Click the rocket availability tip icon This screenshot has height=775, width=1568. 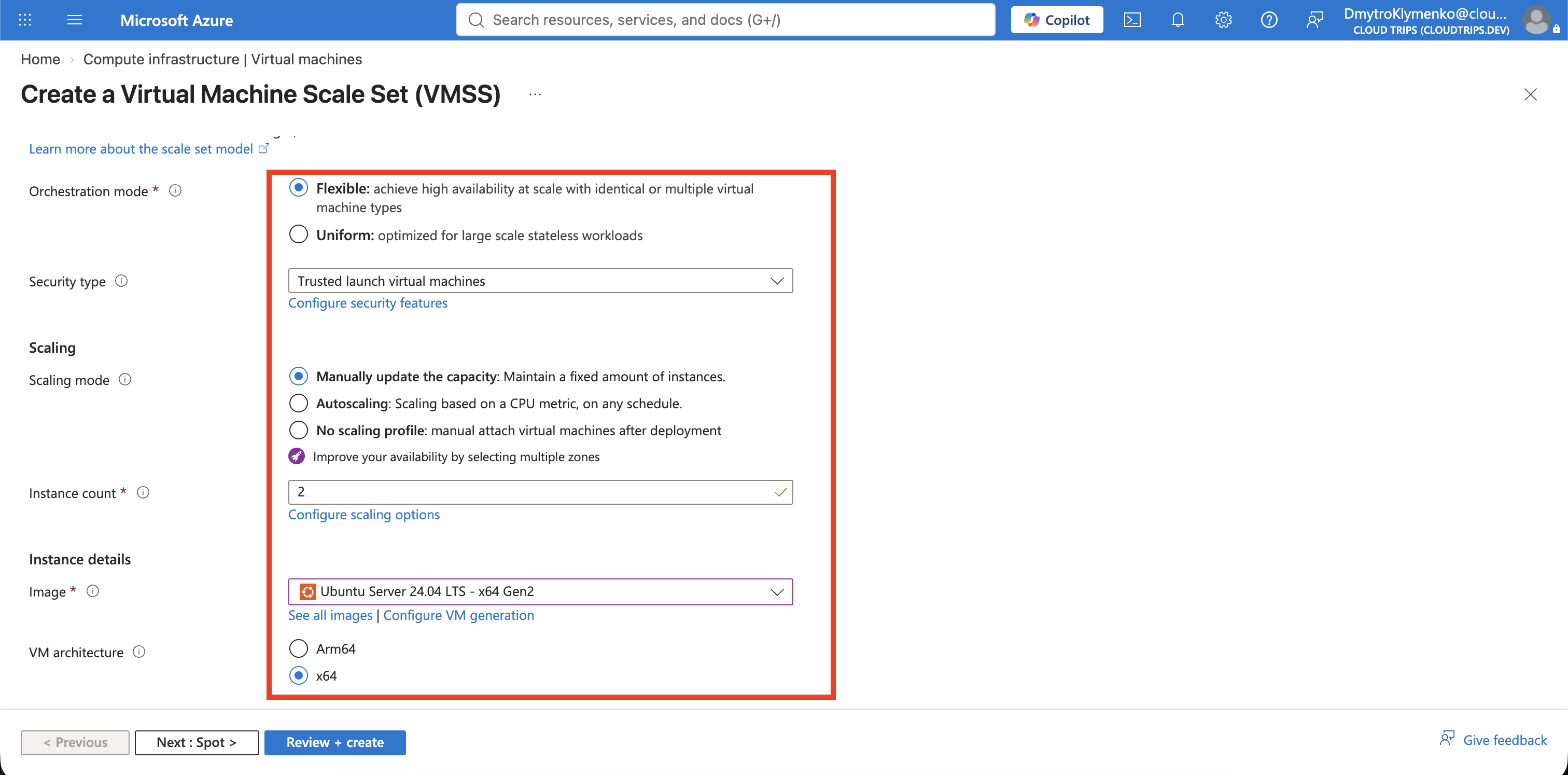pos(297,456)
